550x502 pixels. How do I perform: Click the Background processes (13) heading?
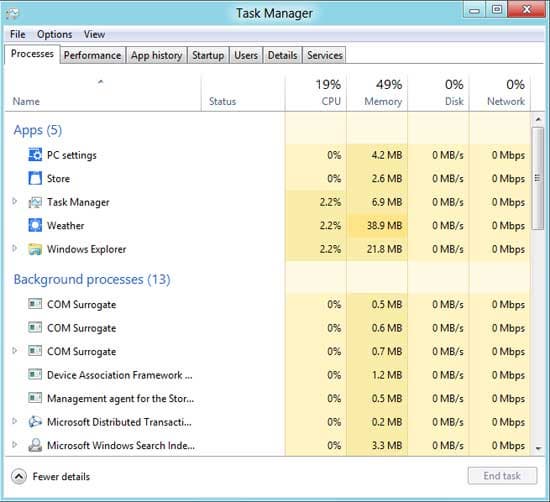click(x=92, y=280)
